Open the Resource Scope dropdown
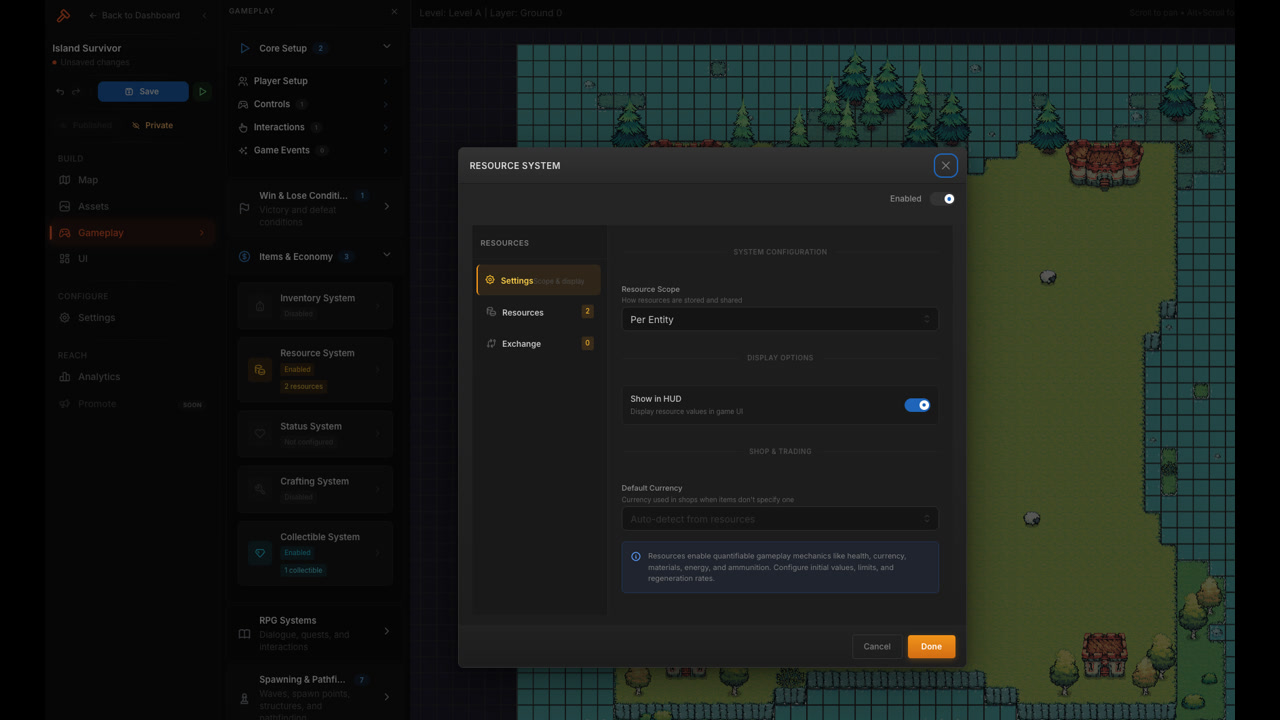Image resolution: width=1280 pixels, height=720 pixels. tap(780, 319)
